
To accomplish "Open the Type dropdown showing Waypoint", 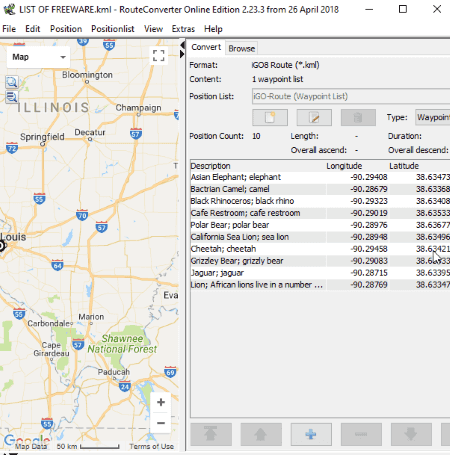I will point(432,117).
